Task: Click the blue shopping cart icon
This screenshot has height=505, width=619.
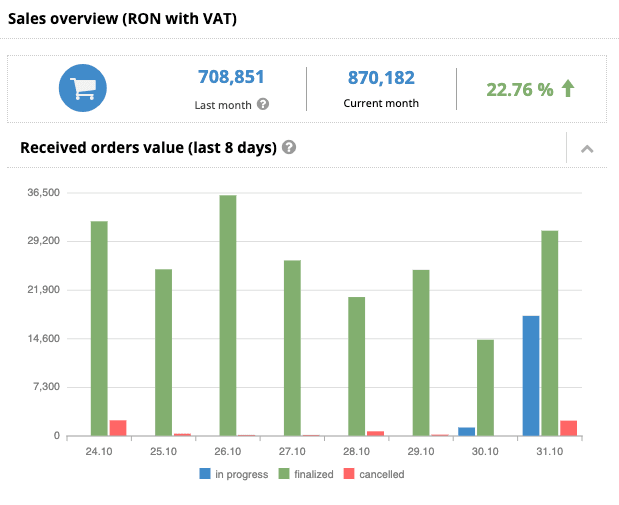Action: (x=82, y=88)
